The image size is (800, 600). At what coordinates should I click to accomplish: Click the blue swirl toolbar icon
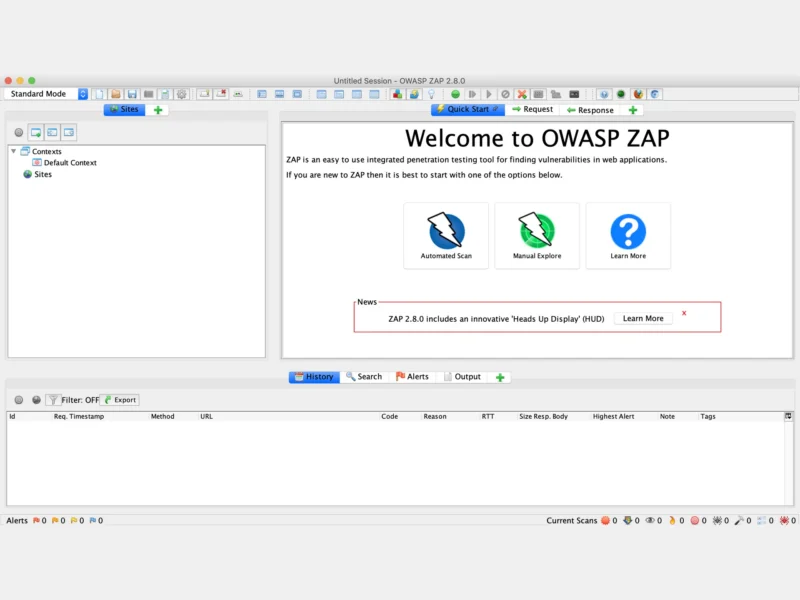[655, 94]
